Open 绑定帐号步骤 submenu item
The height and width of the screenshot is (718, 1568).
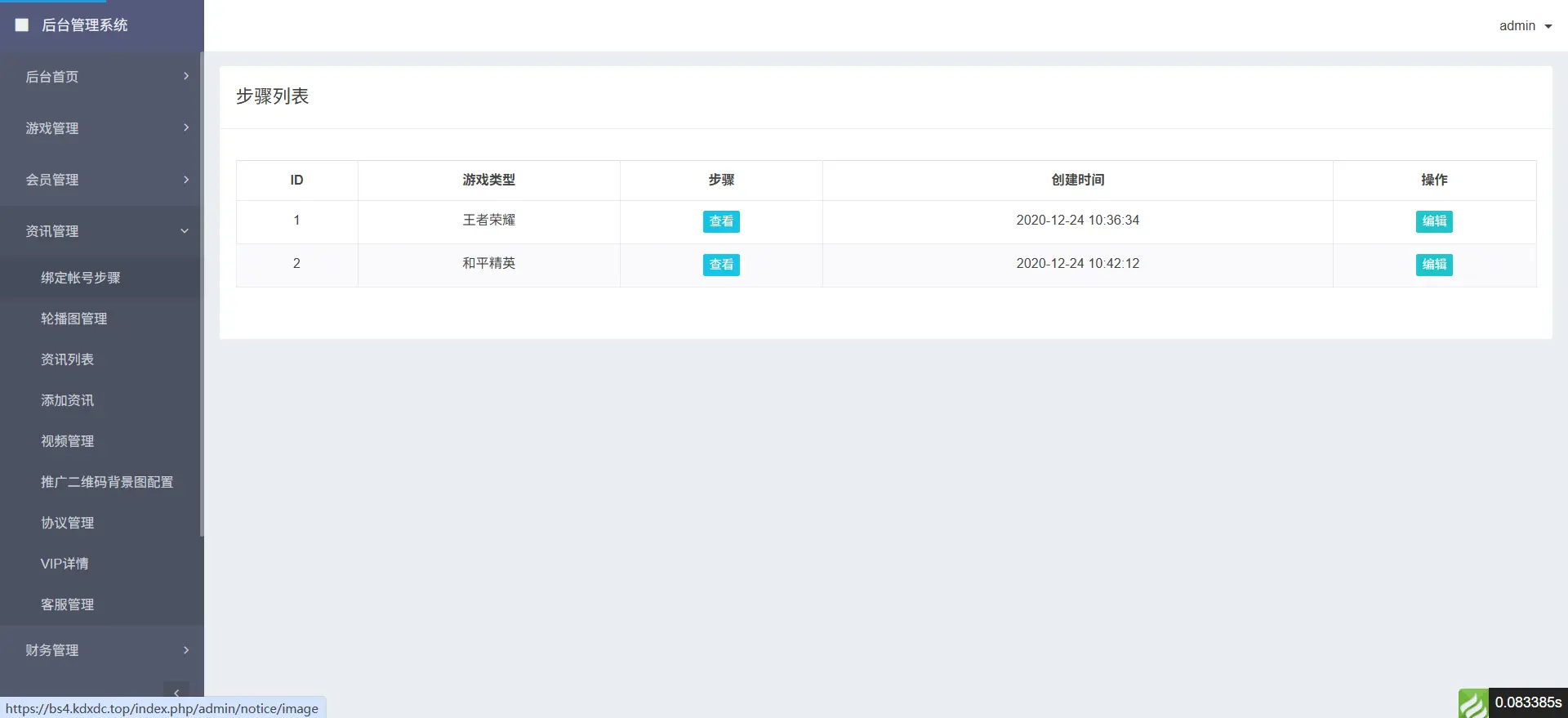pos(81,278)
